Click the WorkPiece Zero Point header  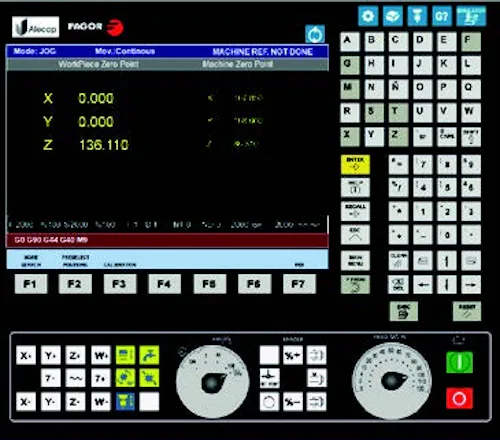(98, 64)
